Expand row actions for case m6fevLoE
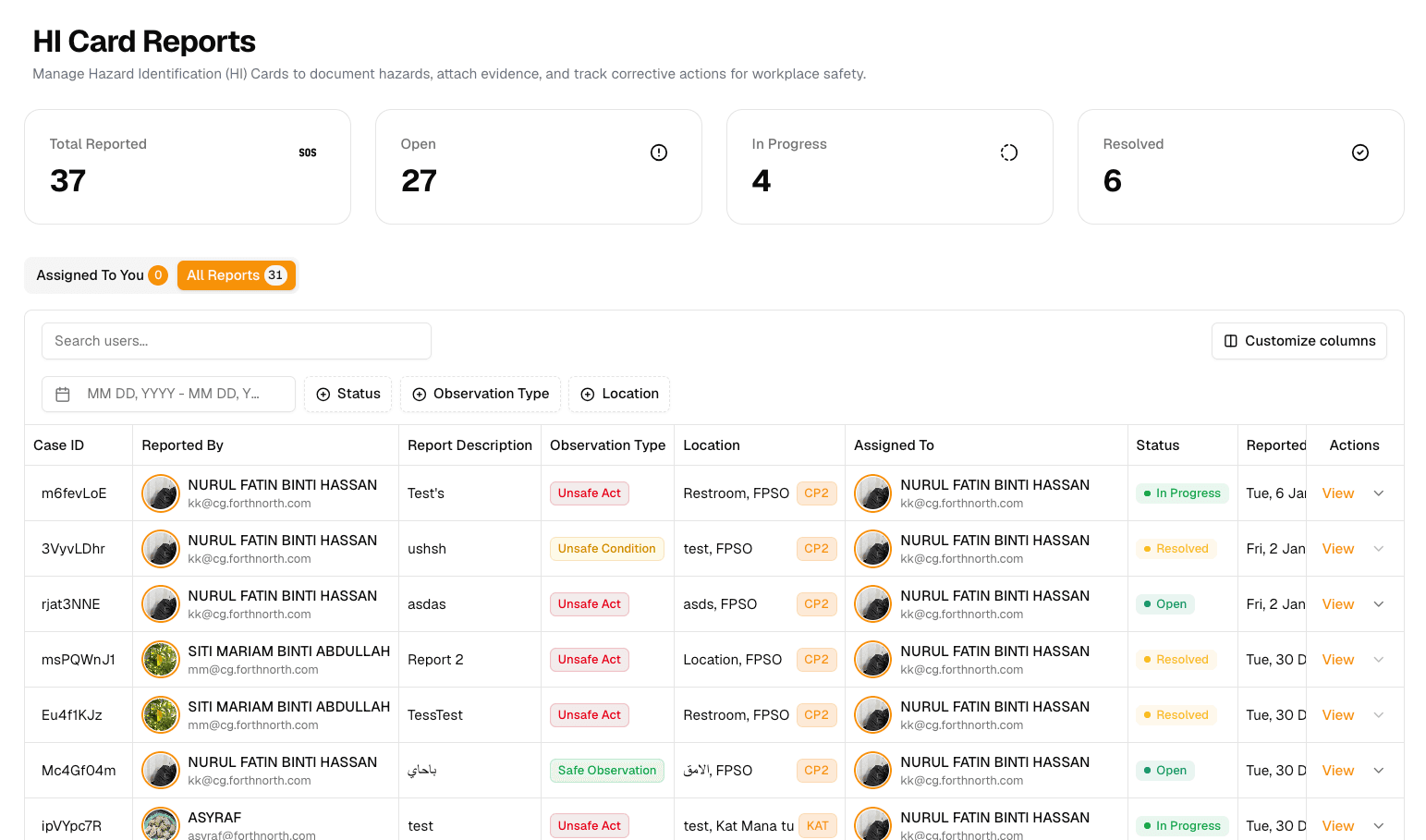The height and width of the screenshot is (840, 1426). [1379, 493]
